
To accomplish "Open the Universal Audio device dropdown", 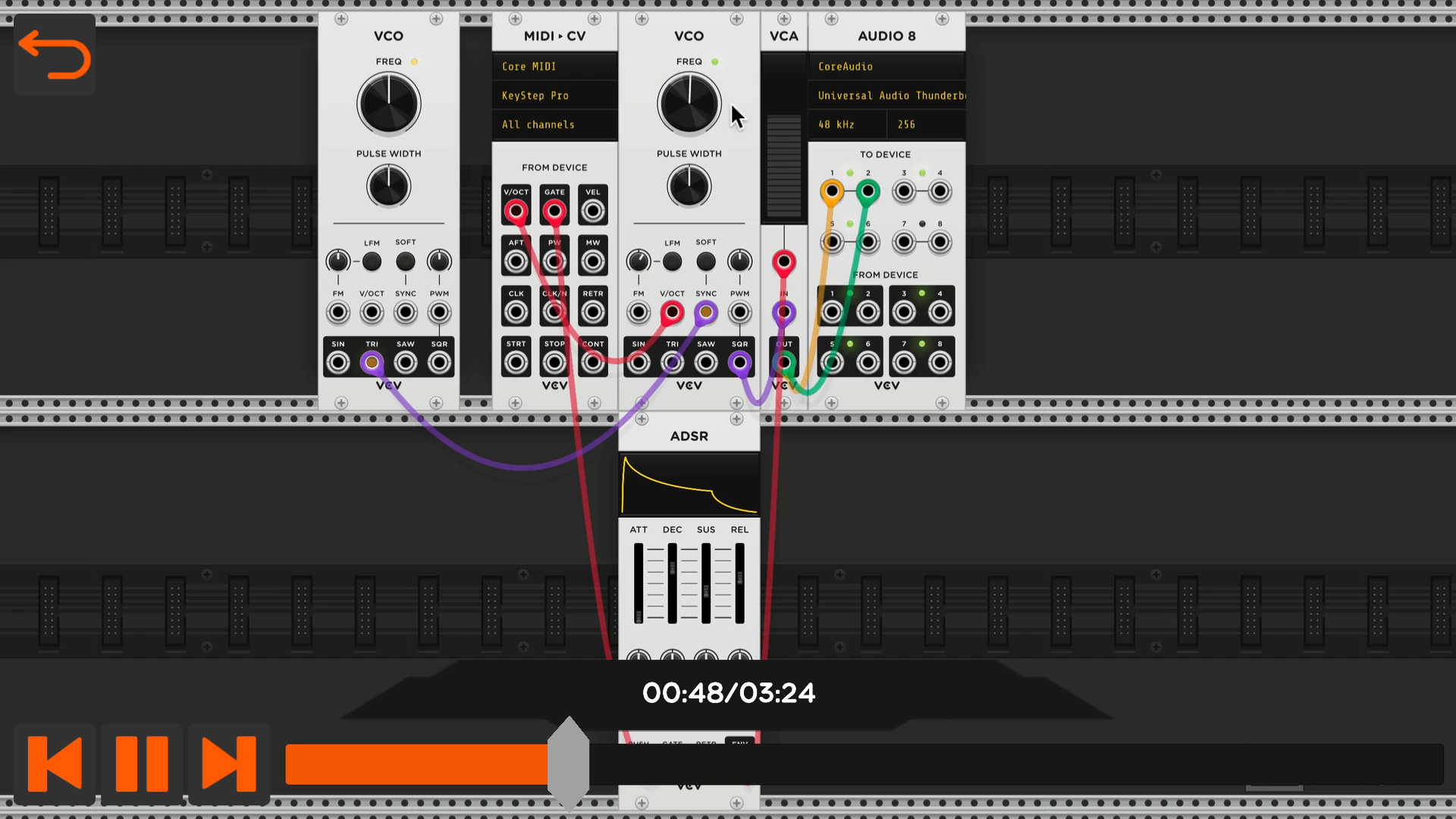I will pyautogui.click(x=886, y=96).
